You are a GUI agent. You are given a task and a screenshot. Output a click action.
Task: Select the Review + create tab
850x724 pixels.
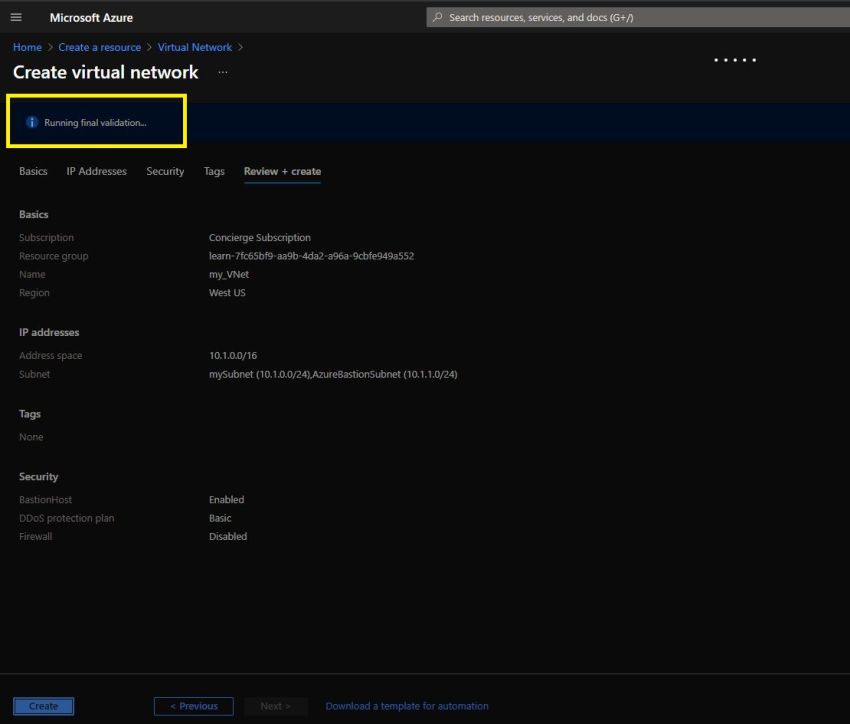coord(281,171)
